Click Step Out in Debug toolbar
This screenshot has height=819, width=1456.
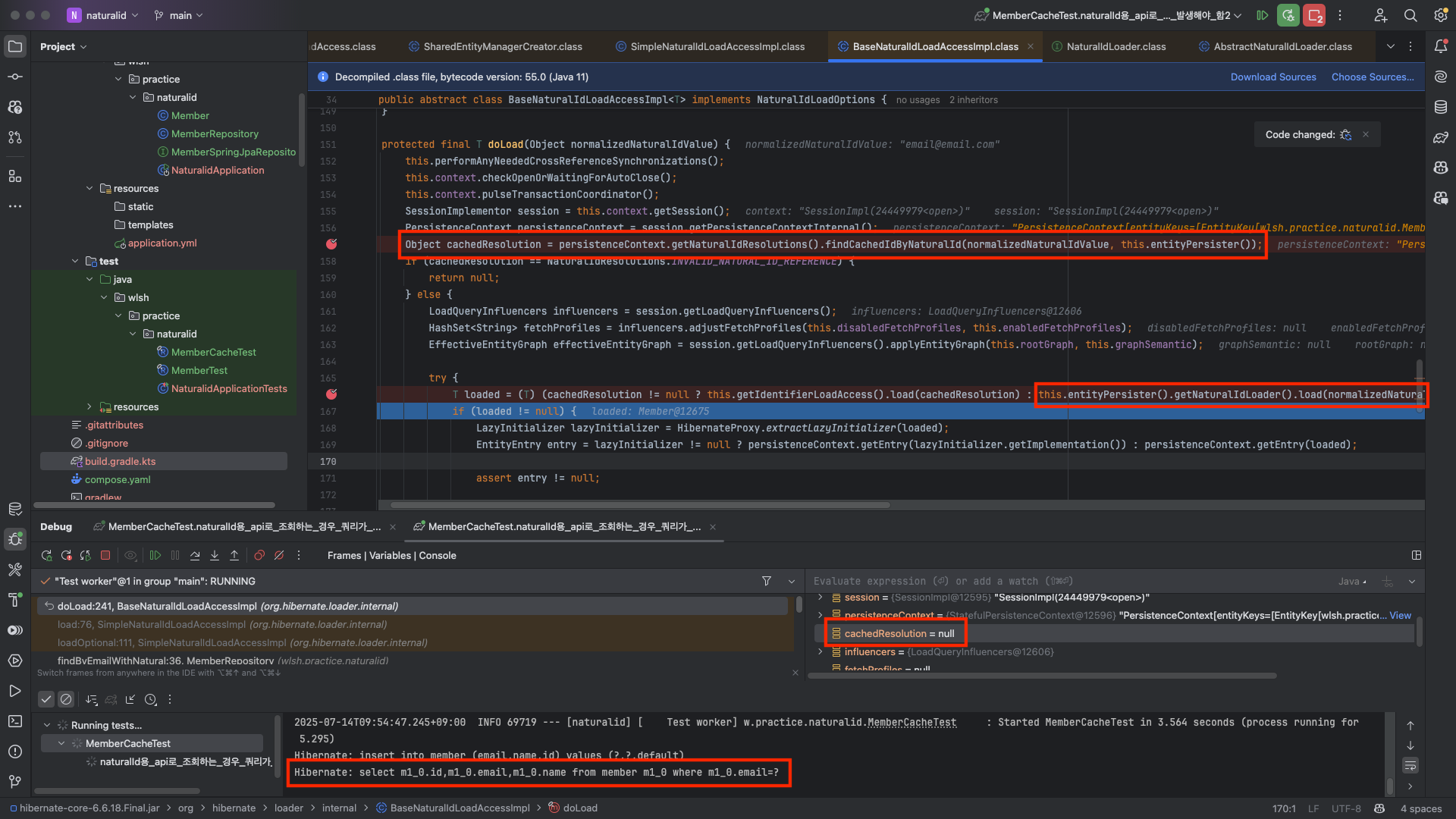[234, 556]
